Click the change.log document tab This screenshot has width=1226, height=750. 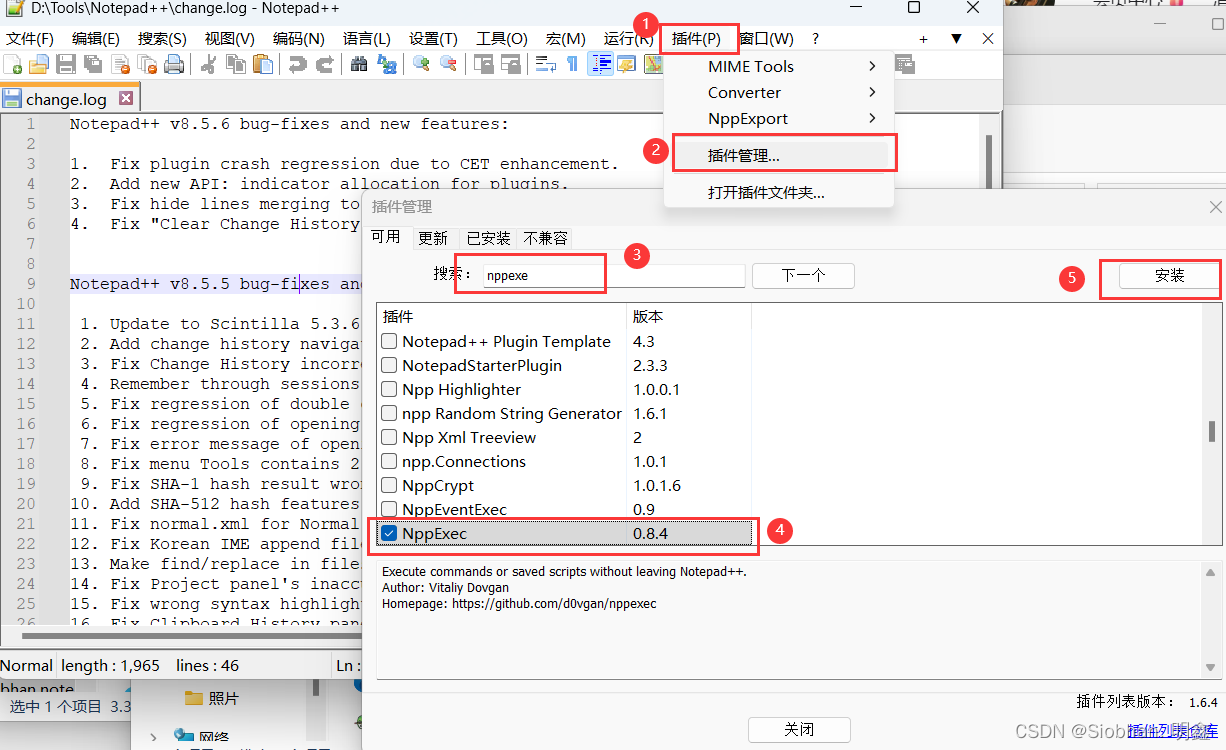point(69,98)
